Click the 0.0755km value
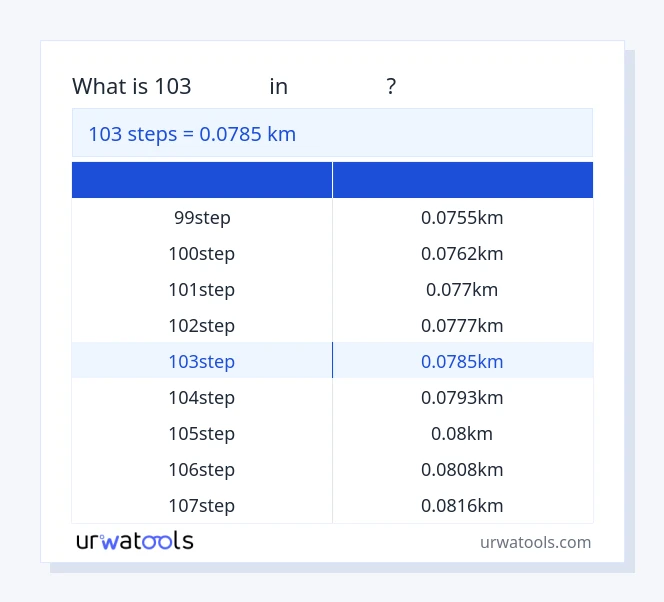664x602 pixels. click(x=462, y=217)
